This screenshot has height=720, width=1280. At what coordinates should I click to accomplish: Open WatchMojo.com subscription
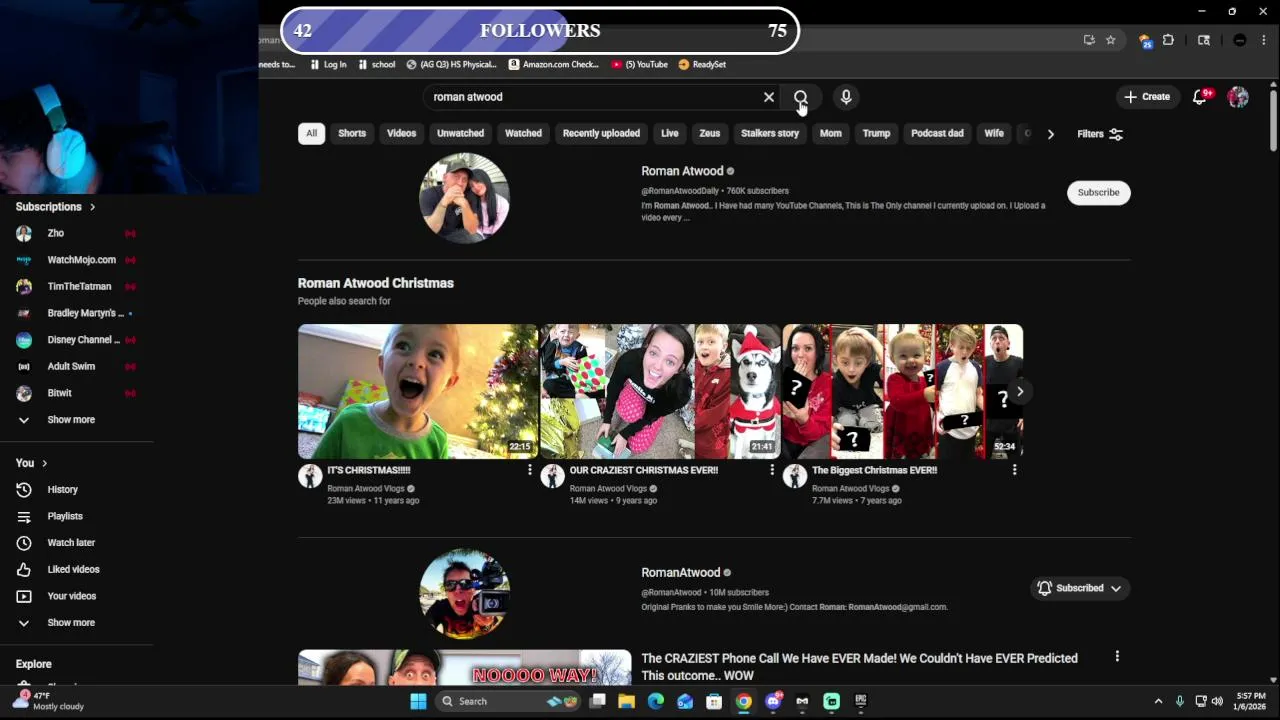[77, 260]
